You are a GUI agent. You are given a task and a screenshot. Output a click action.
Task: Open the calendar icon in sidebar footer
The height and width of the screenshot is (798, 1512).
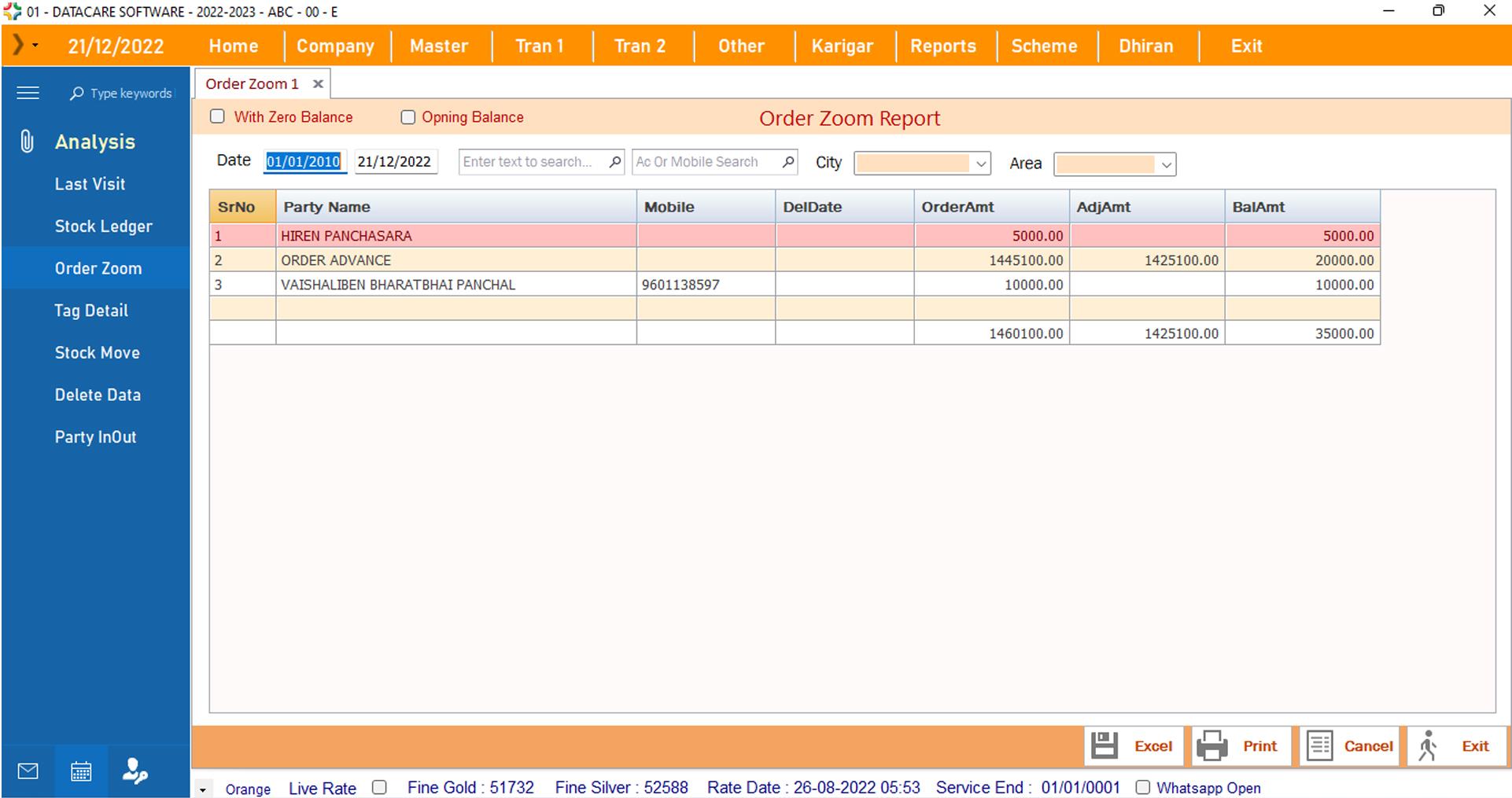(x=81, y=771)
